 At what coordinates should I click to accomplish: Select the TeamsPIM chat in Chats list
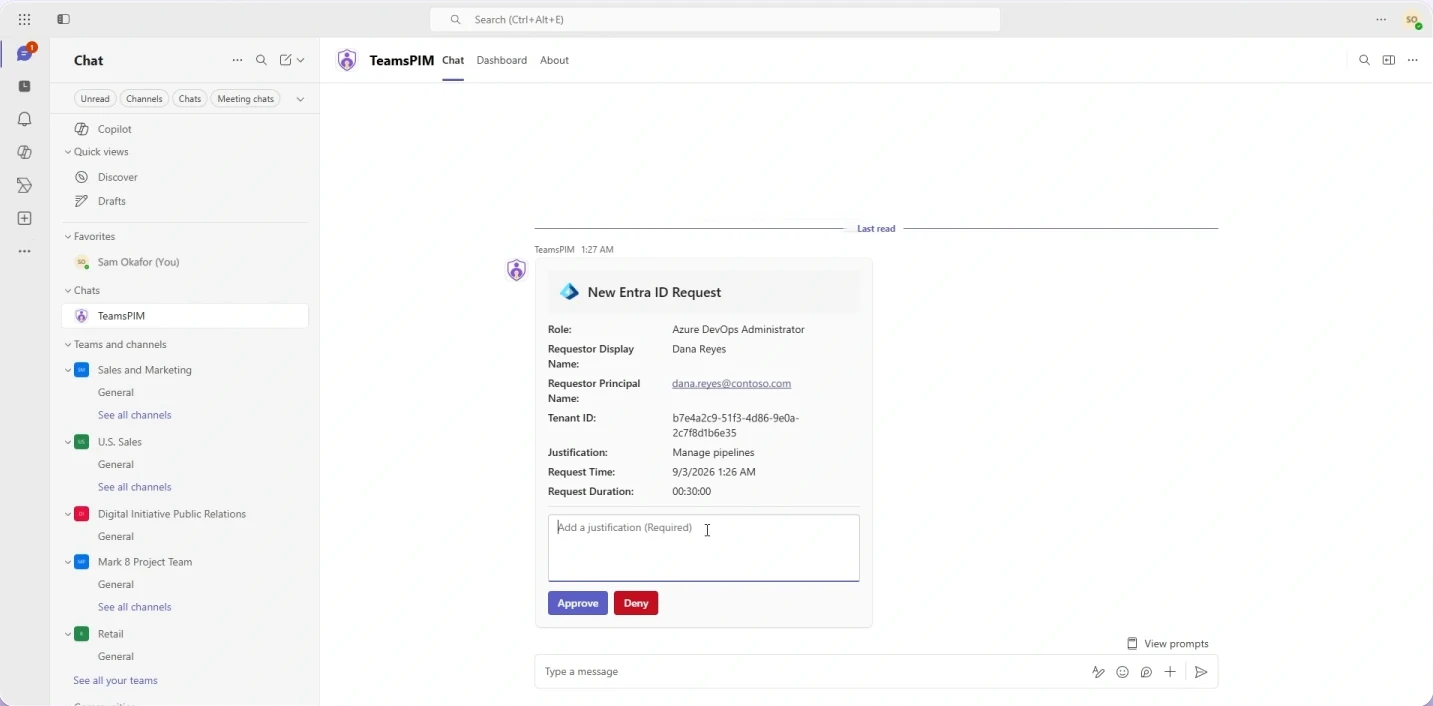click(185, 316)
